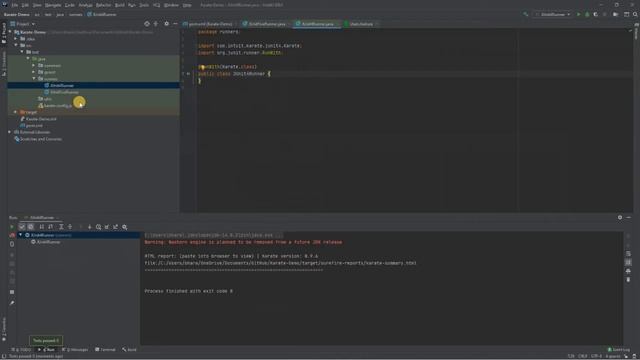This screenshot has height=360, width=640.
Task: Open the Navigate menu
Action: (x=53, y=5)
